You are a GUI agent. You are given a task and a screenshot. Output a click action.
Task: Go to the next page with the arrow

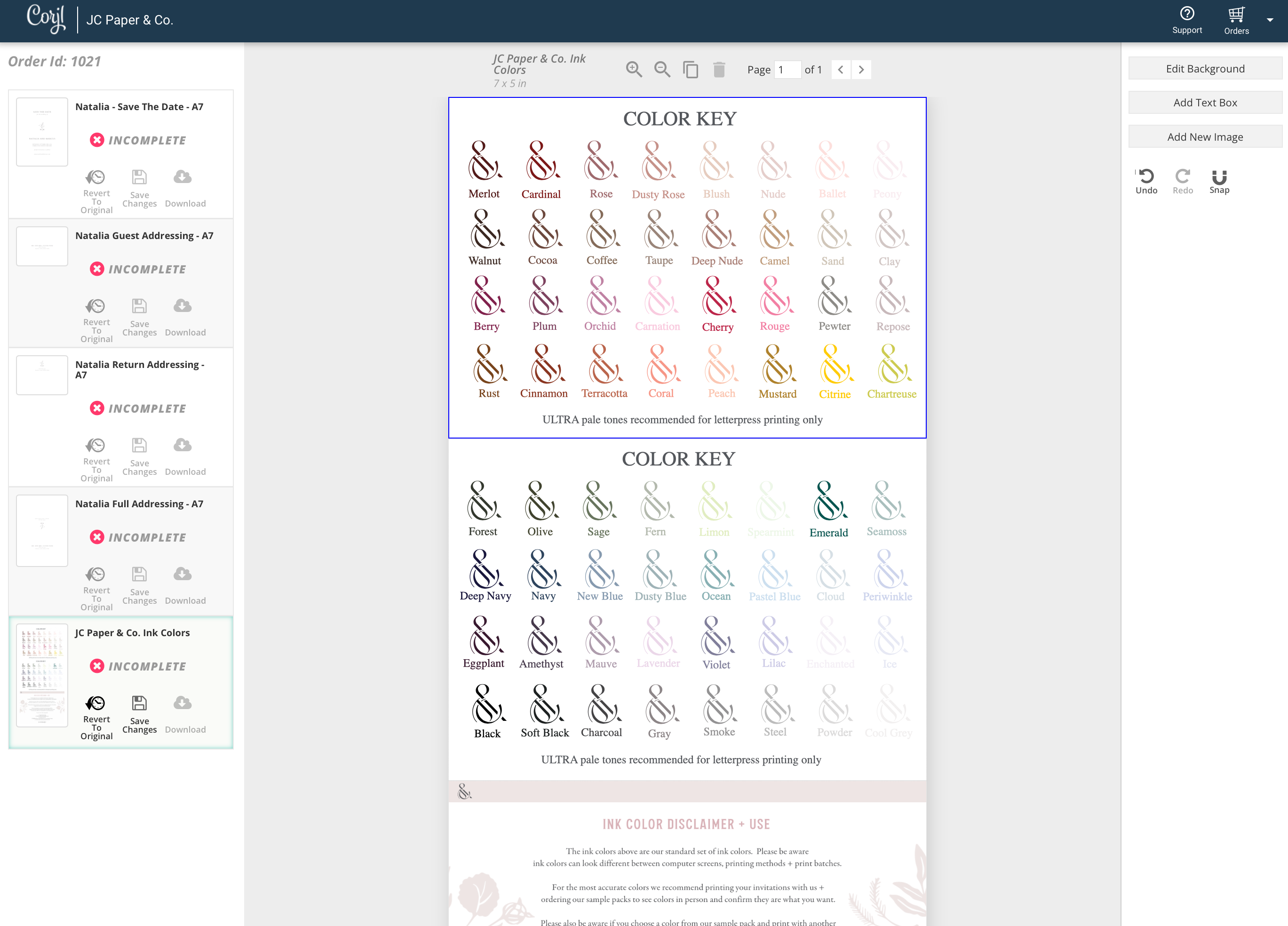tap(861, 69)
